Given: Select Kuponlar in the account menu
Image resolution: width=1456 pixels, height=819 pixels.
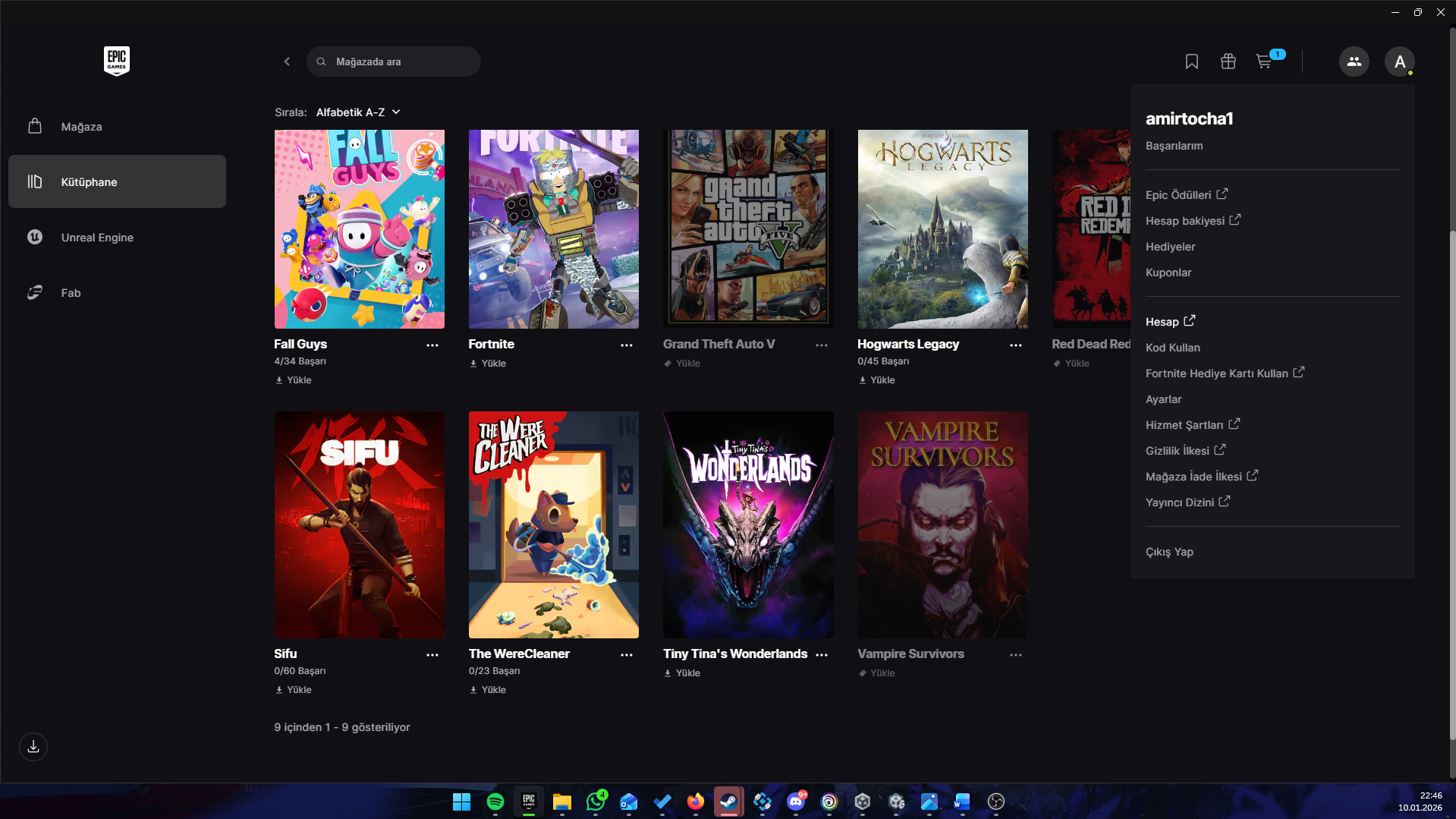Looking at the screenshot, I should pos(1168,272).
